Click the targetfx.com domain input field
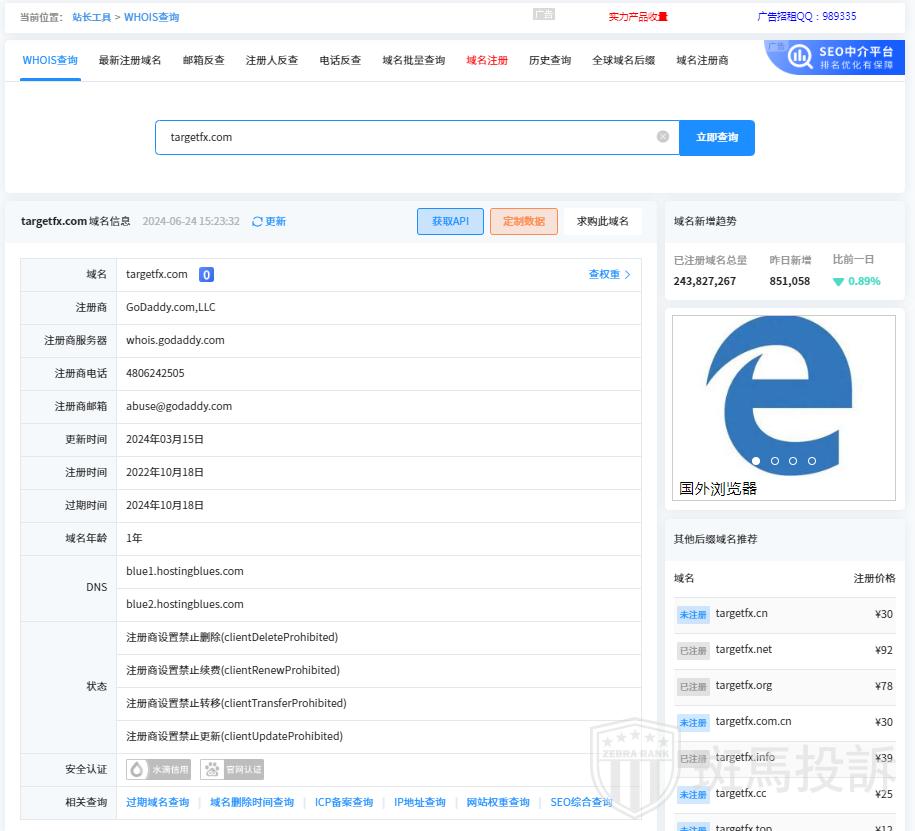The height and width of the screenshot is (831, 915). pos(400,138)
